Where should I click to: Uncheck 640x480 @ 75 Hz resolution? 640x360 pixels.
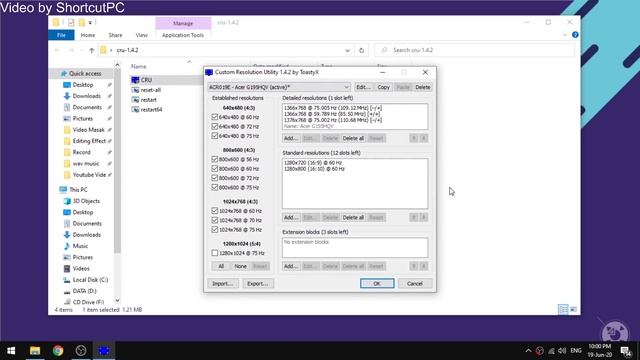coord(215,136)
